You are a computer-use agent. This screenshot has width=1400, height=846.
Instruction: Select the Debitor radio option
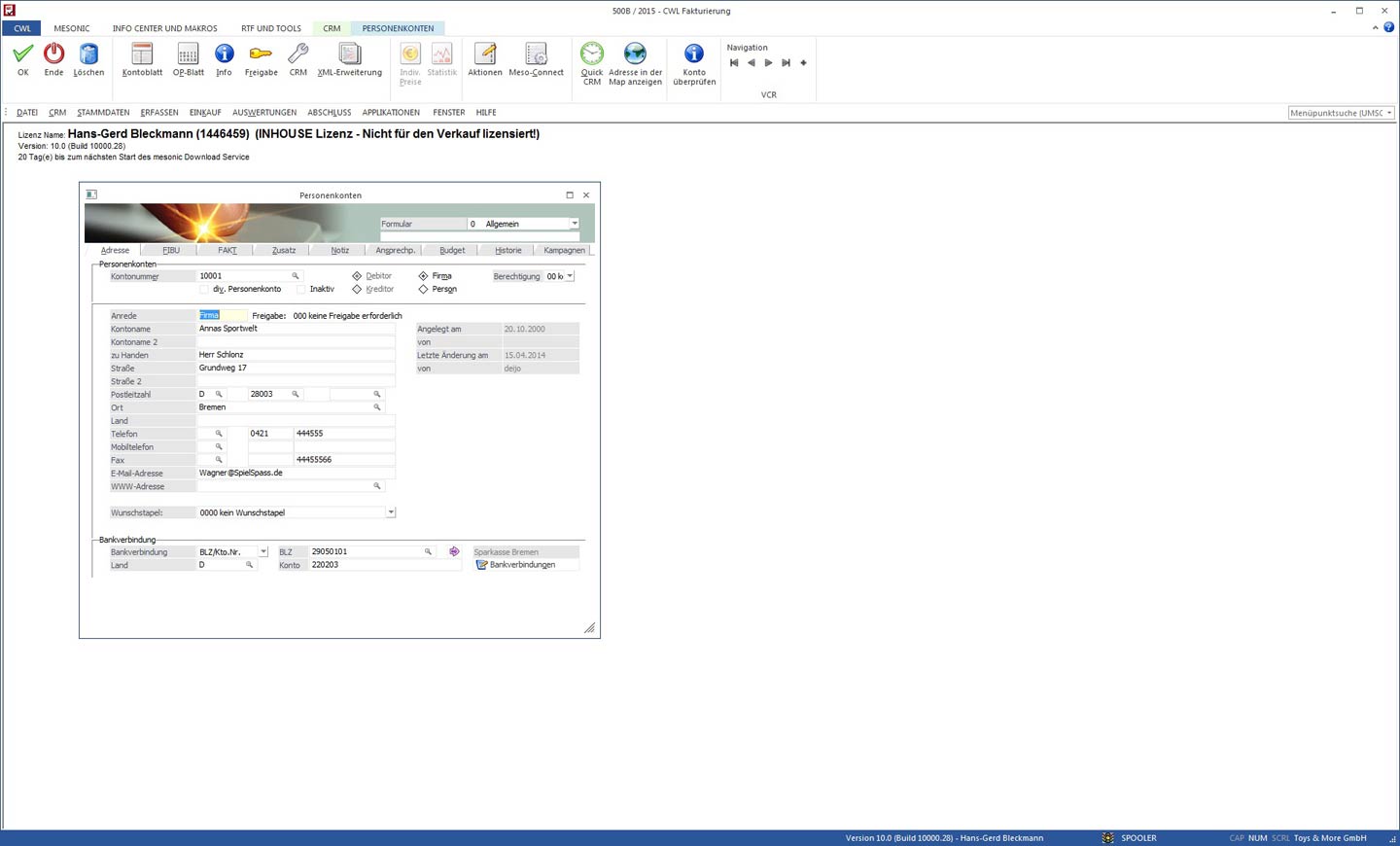(x=357, y=276)
